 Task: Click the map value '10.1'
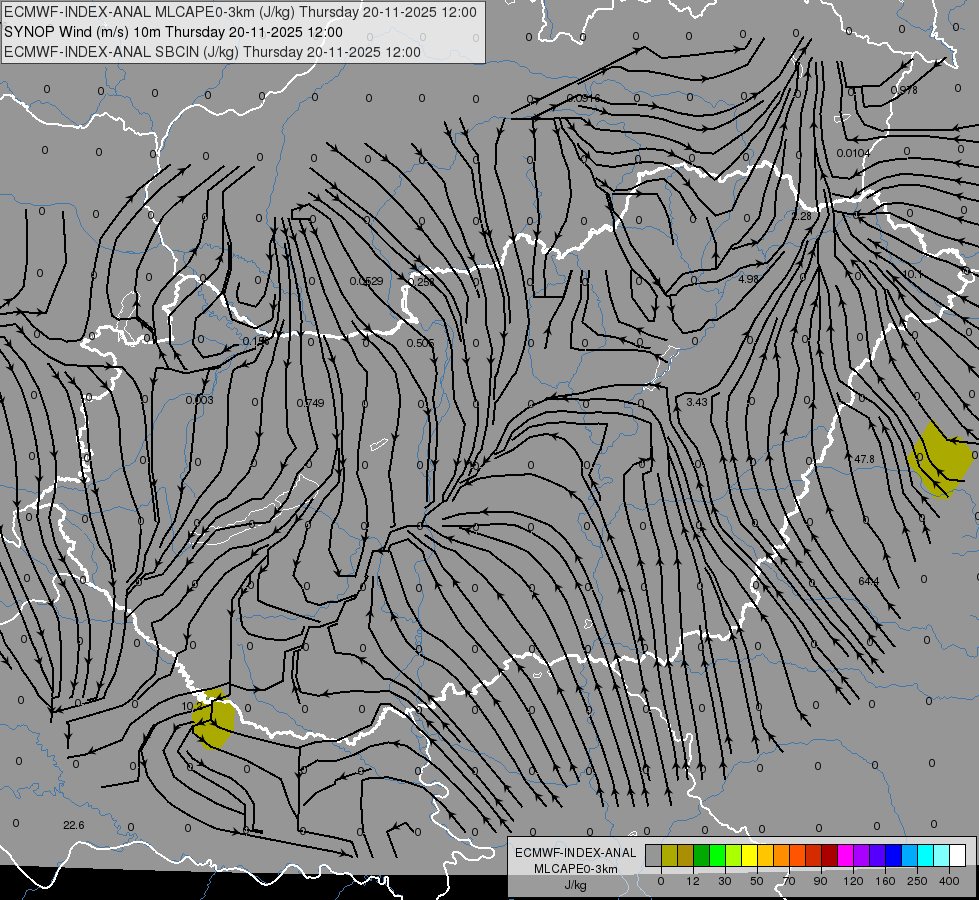[912, 275]
